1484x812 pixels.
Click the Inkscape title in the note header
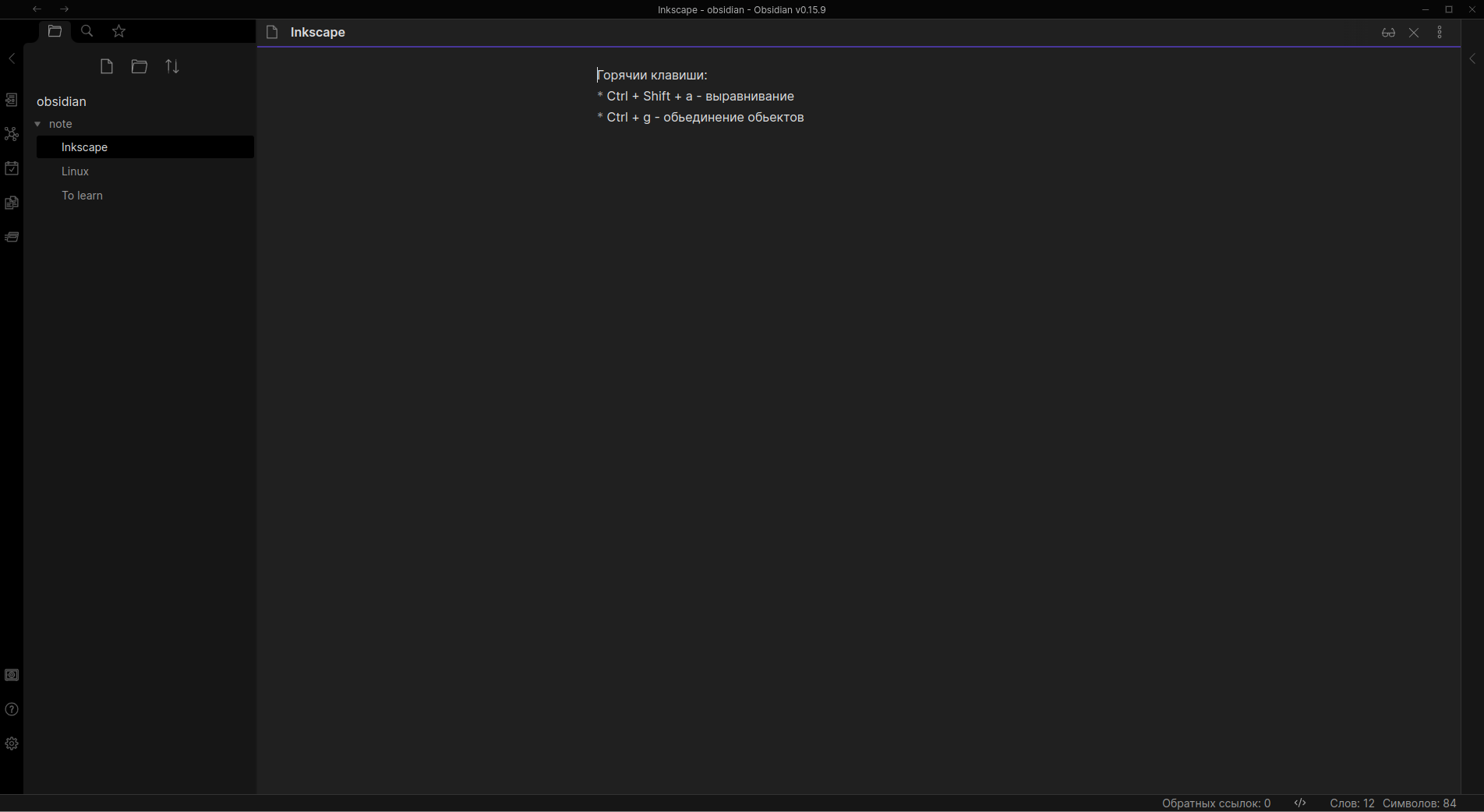(x=318, y=32)
